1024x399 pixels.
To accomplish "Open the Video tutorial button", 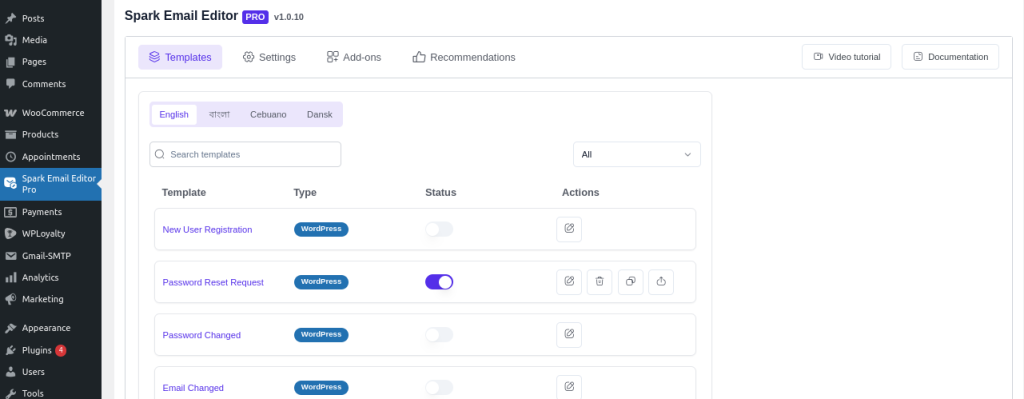I will 846,57.
